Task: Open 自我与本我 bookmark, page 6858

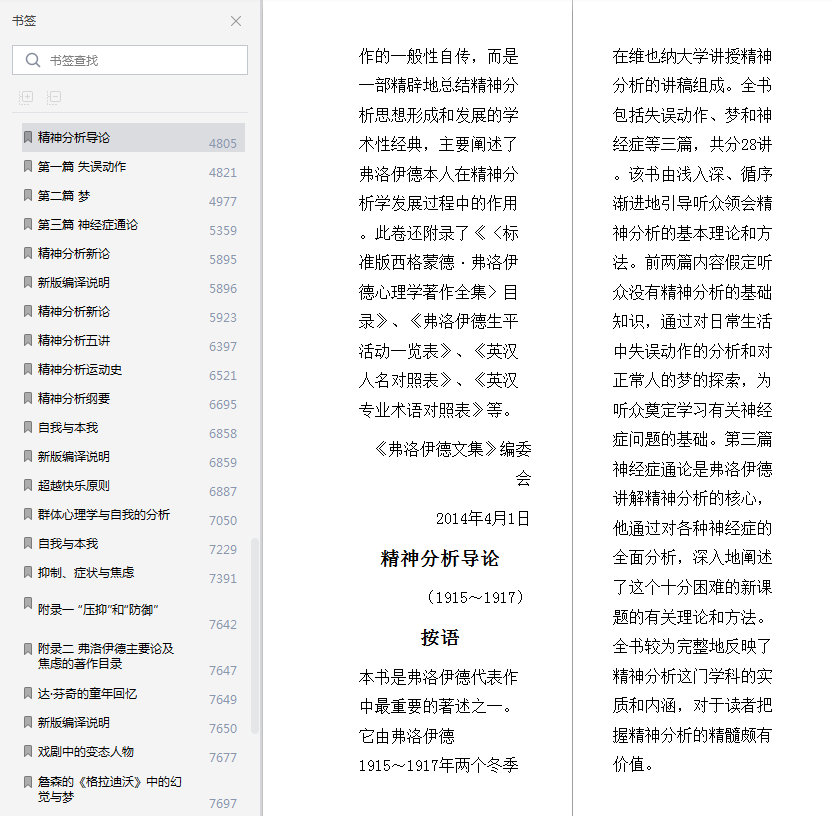Action: point(133,428)
